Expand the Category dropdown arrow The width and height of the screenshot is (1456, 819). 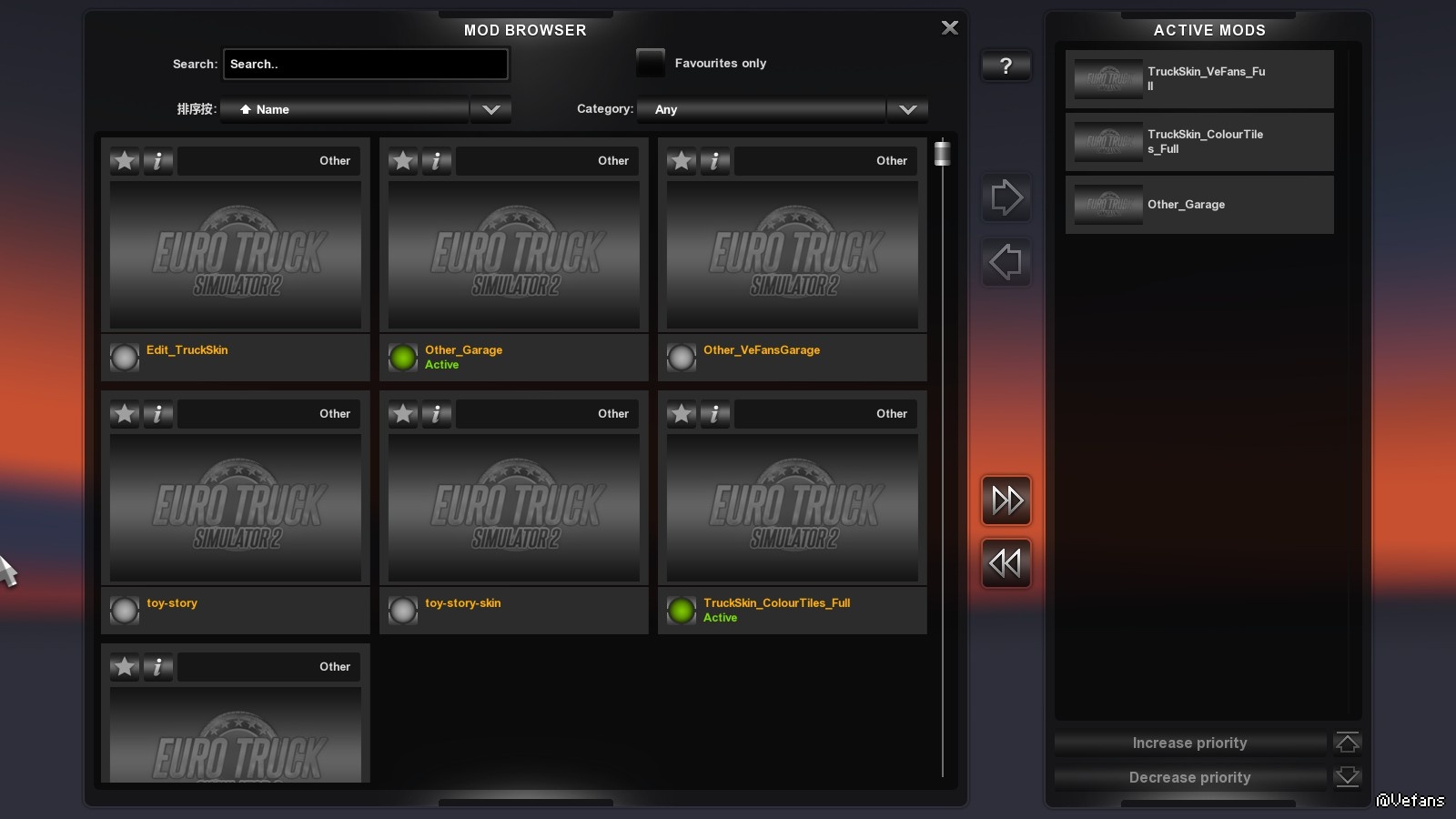908,109
